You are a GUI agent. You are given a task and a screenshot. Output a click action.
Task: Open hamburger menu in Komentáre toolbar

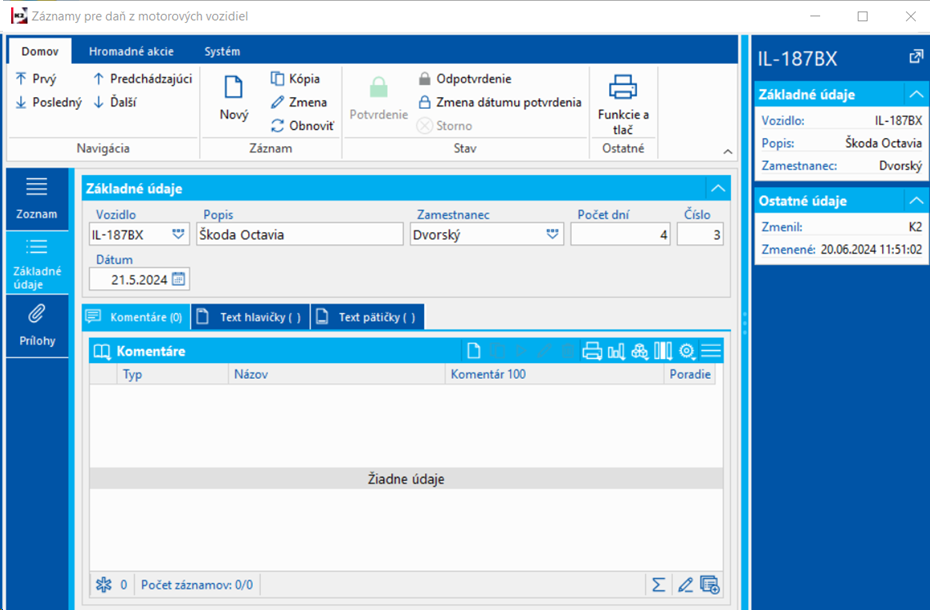(x=711, y=351)
